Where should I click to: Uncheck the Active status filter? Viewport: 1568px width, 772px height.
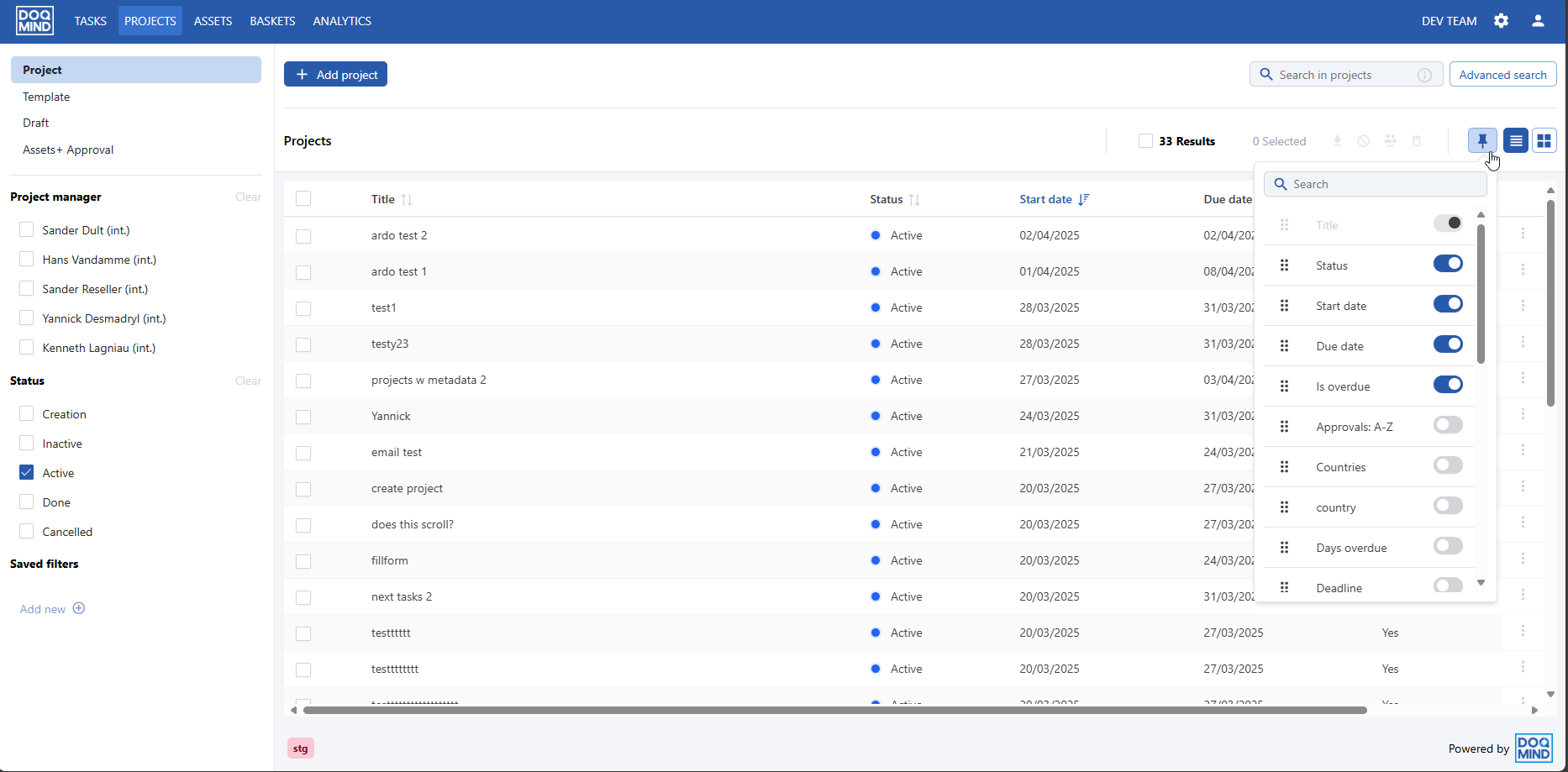point(27,472)
